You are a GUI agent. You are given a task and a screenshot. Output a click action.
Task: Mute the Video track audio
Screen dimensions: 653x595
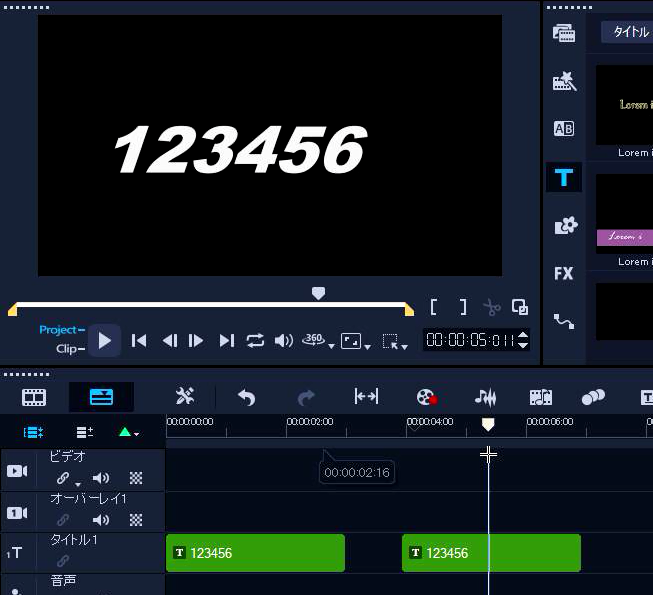100,478
